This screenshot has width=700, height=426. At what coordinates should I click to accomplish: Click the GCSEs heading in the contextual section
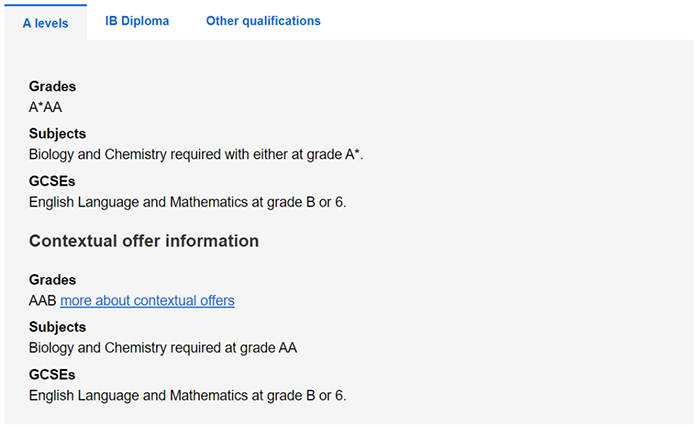(52, 375)
